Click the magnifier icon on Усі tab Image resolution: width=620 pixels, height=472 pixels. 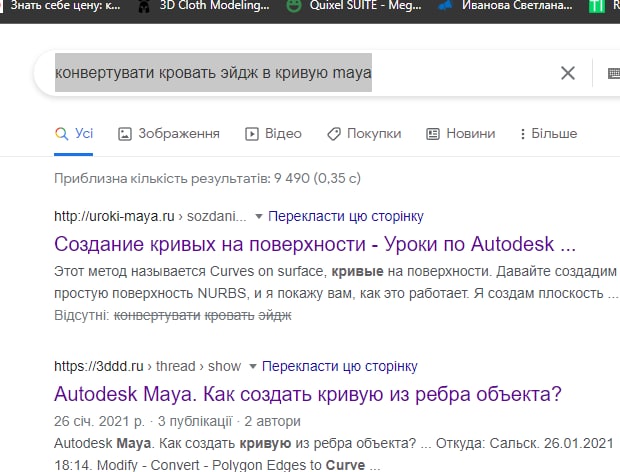[x=61, y=134]
